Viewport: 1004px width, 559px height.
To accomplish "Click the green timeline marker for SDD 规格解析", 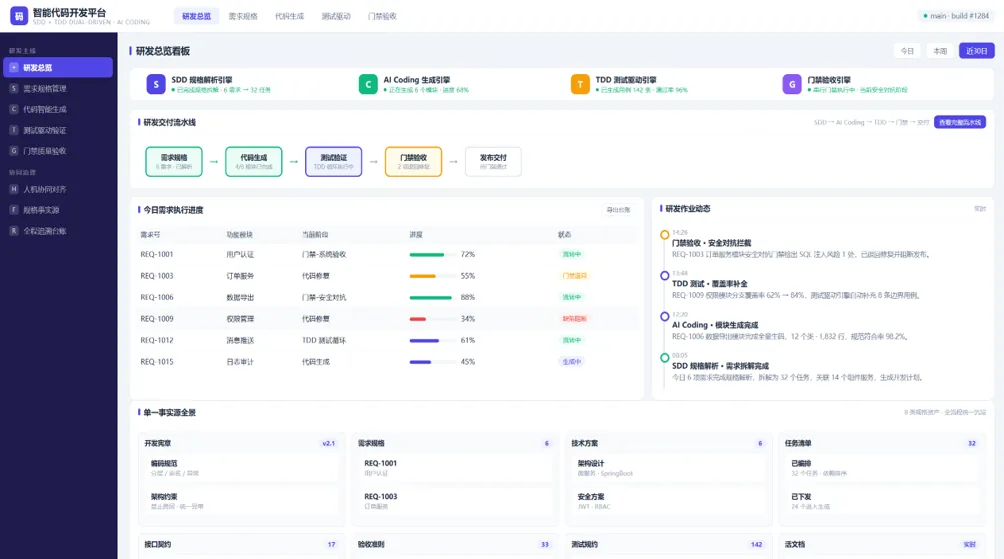I will (x=665, y=357).
